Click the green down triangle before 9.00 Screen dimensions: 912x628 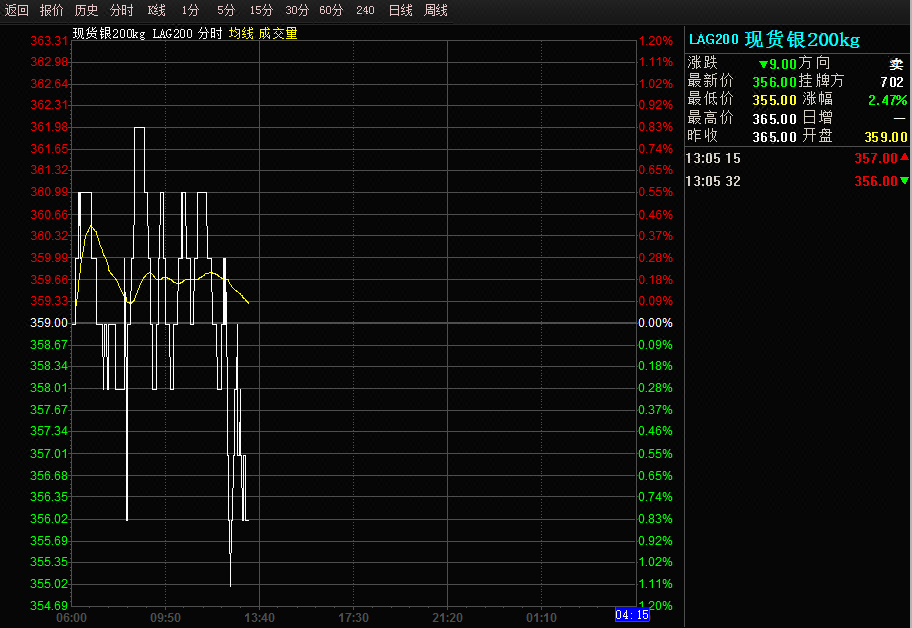[764, 65]
